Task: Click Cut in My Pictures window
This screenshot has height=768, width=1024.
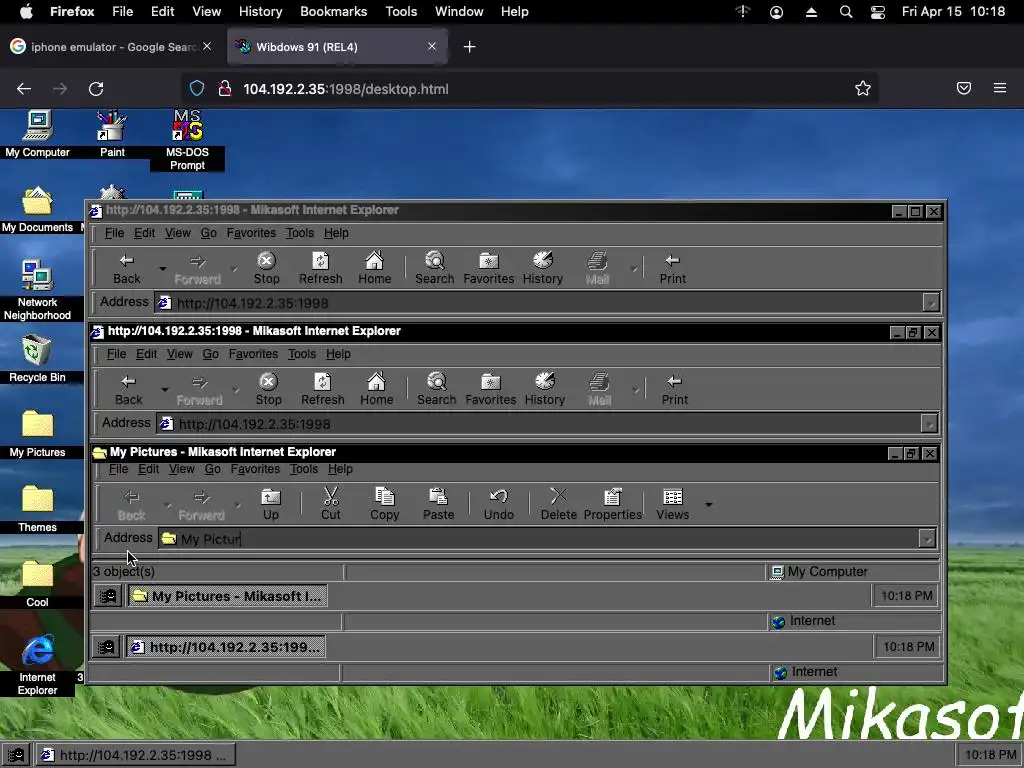Action: coord(330,504)
